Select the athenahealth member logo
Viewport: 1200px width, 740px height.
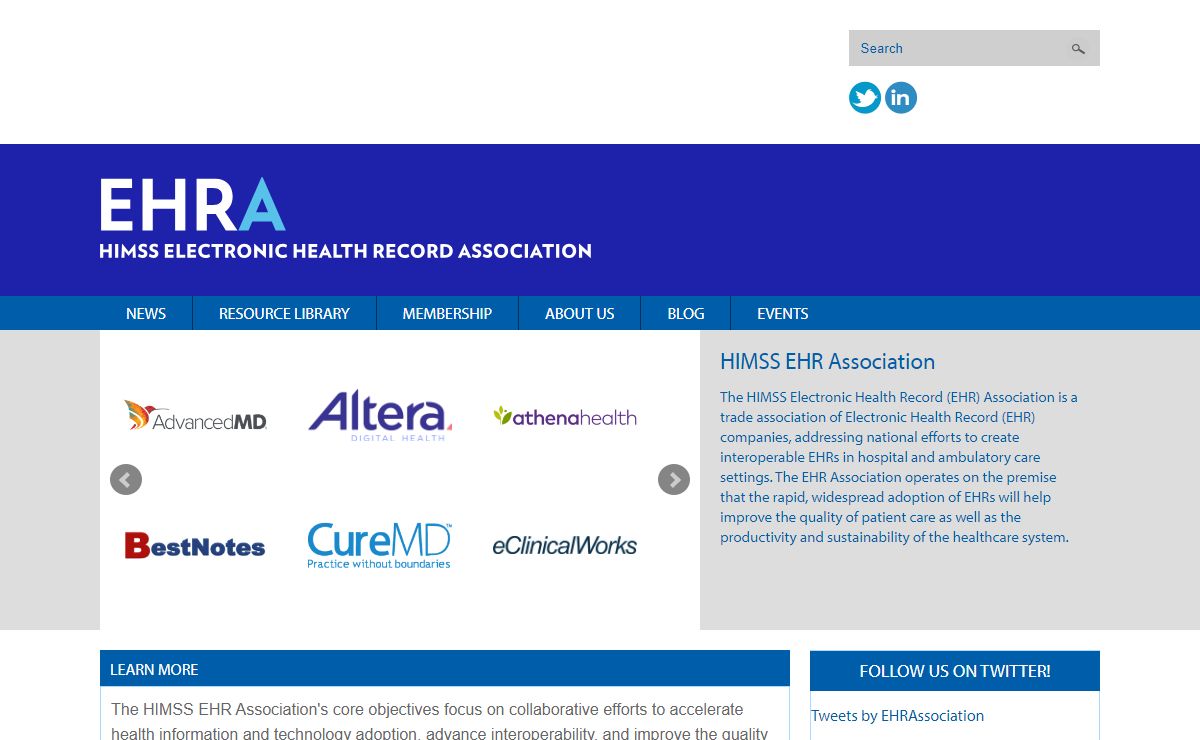pyautogui.click(x=565, y=416)
